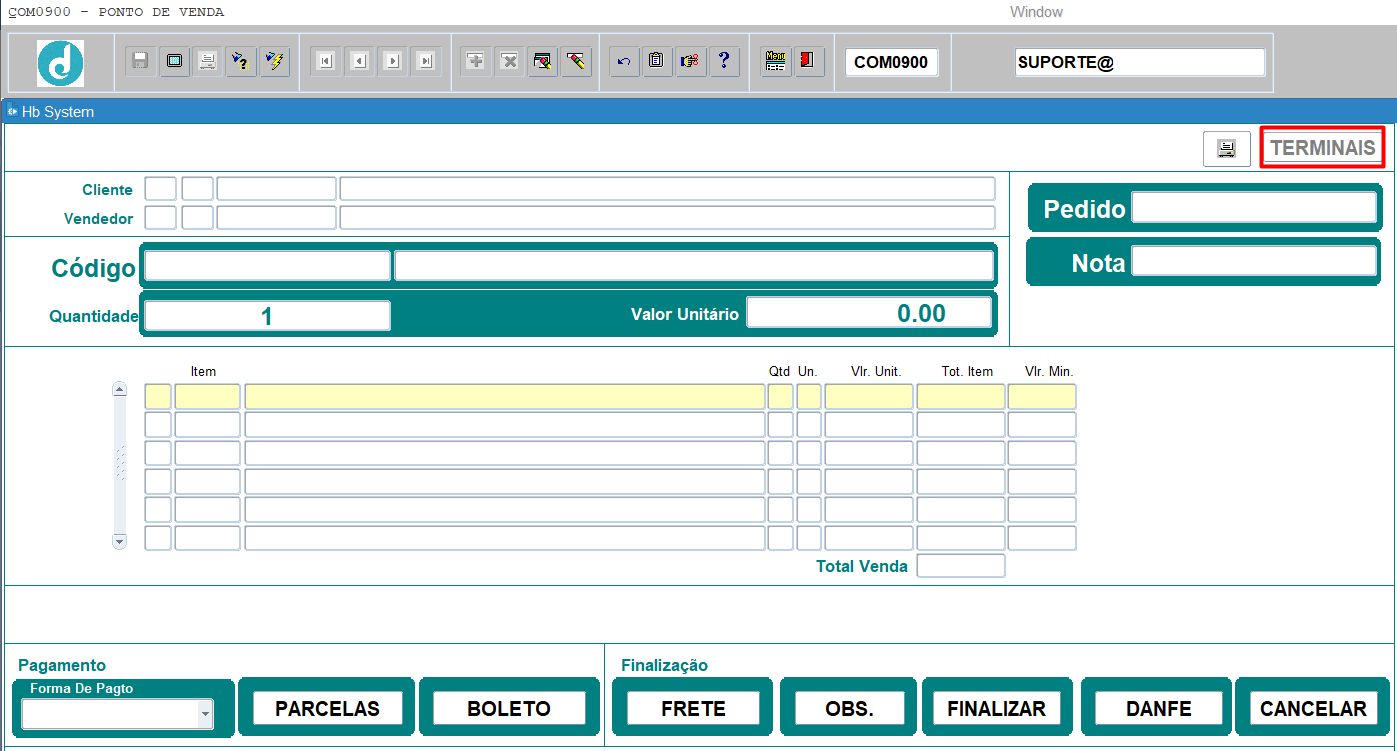
Task: Click the clear eraser icon
Action: (x=576, y=62)
